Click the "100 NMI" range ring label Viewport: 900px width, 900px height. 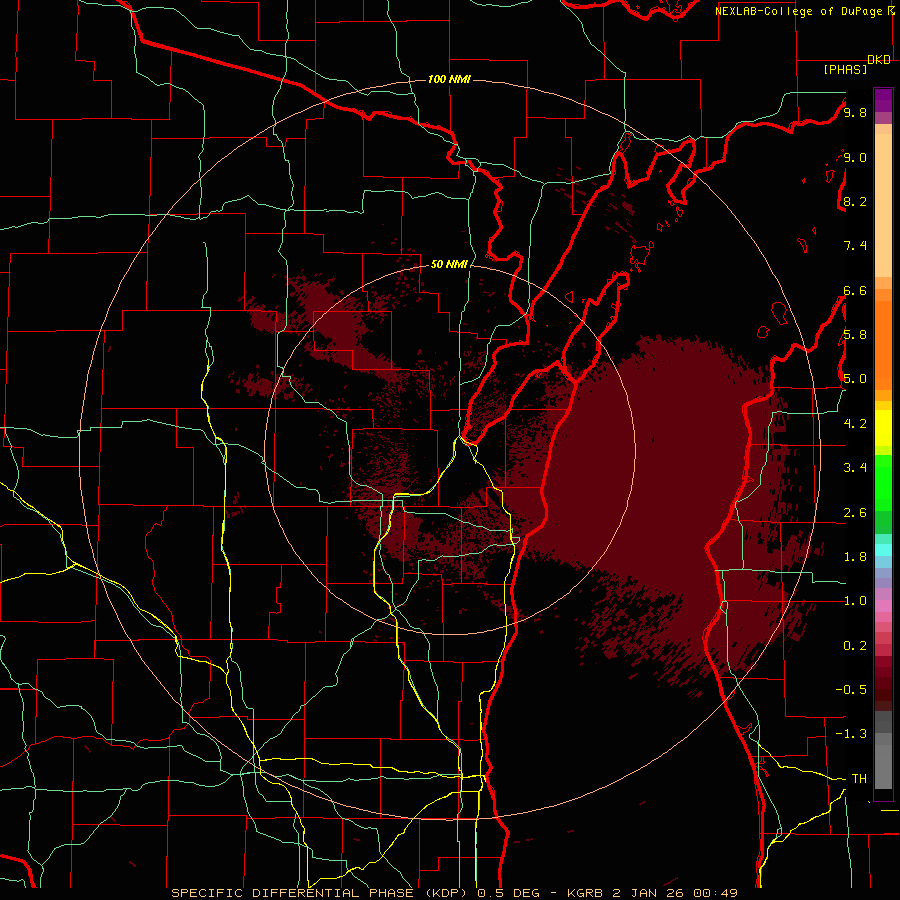click(449, 79)
